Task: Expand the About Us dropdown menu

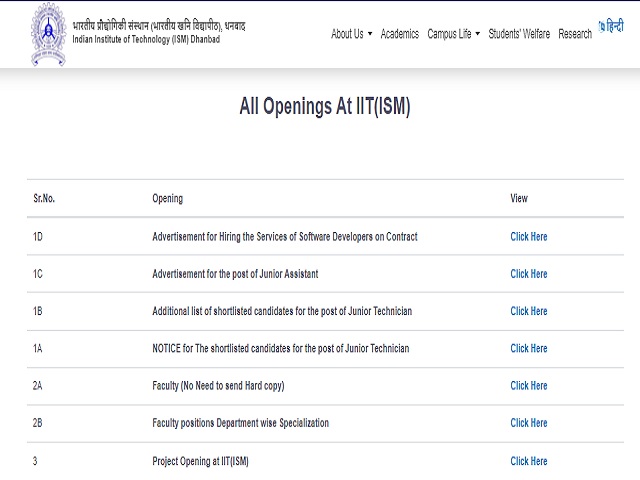Action: [x=351, y=34]
